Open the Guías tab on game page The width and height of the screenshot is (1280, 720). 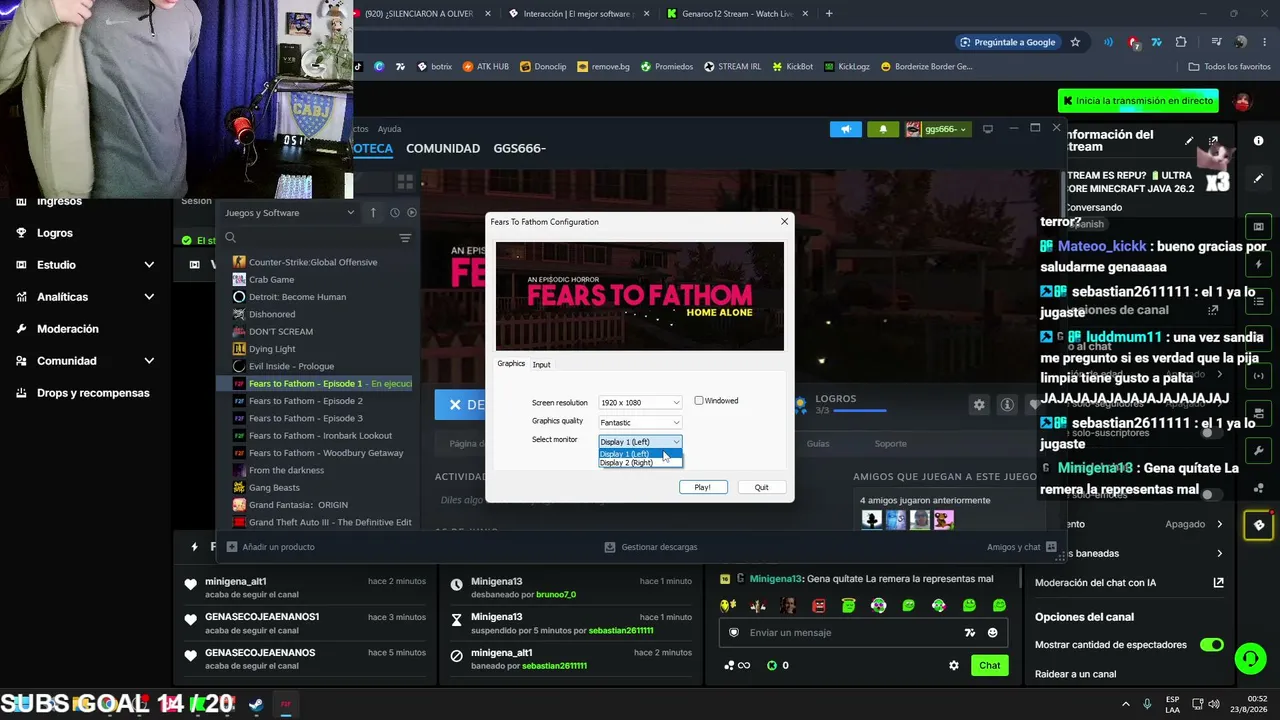coord(818,443)
